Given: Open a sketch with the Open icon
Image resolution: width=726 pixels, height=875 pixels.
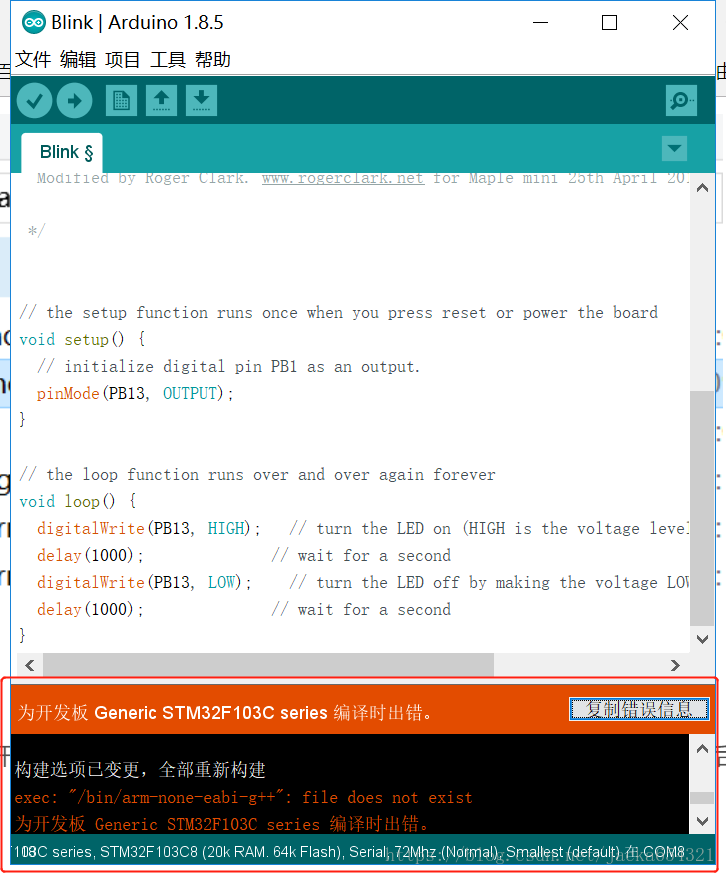Looking at the screenshot, I should [161, 101].
